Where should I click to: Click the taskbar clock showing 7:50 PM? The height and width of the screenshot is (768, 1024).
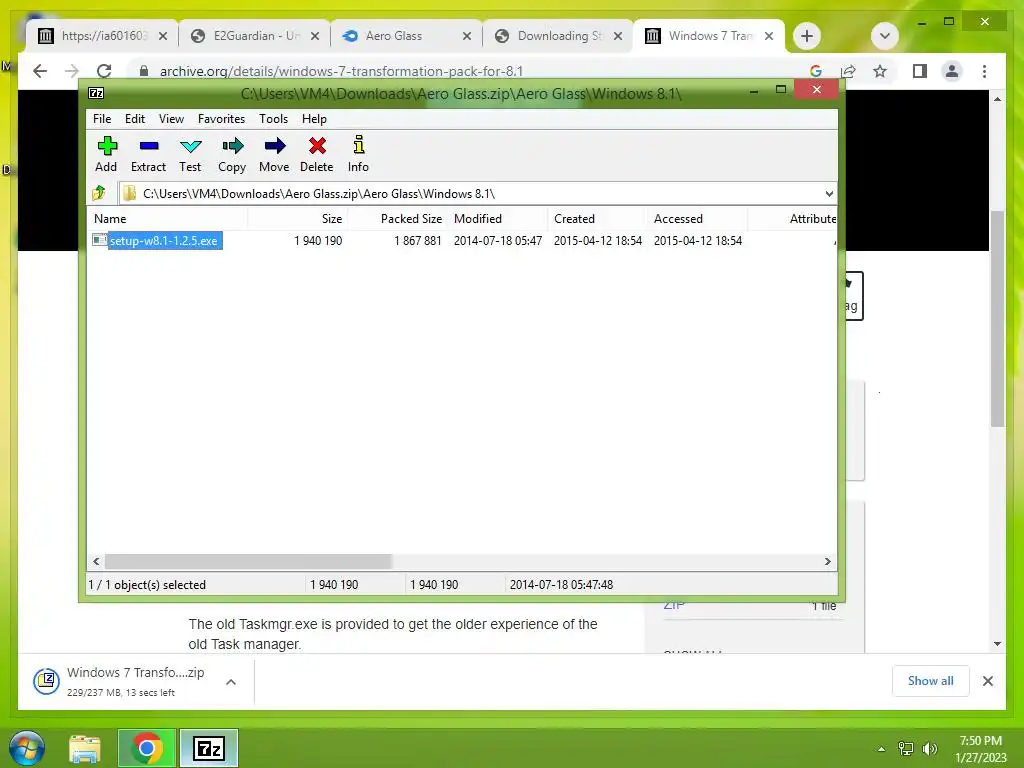pos(980,749)
